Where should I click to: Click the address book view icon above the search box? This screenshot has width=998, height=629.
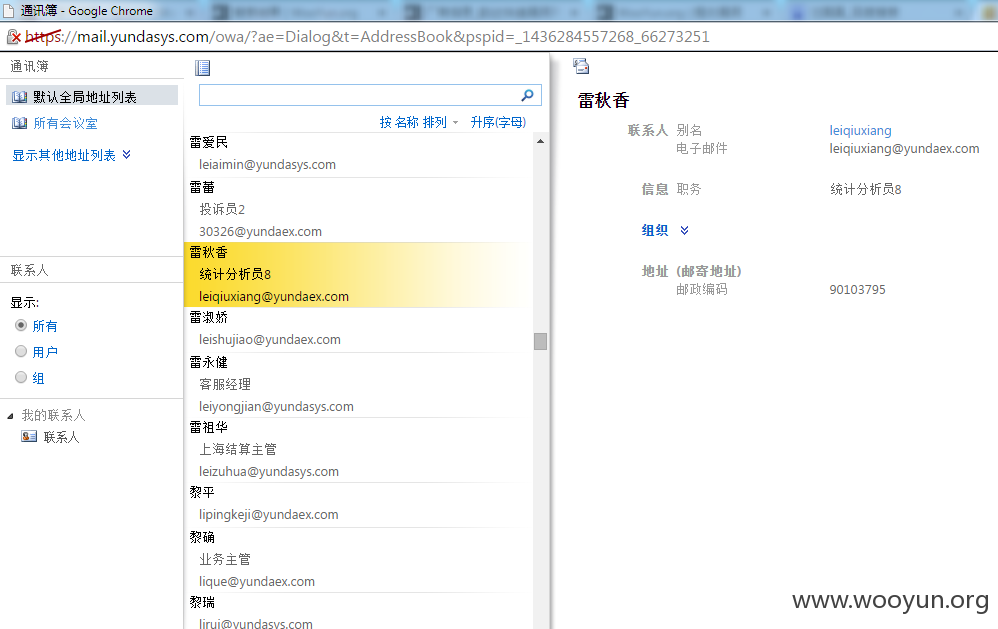click(202, 67)
